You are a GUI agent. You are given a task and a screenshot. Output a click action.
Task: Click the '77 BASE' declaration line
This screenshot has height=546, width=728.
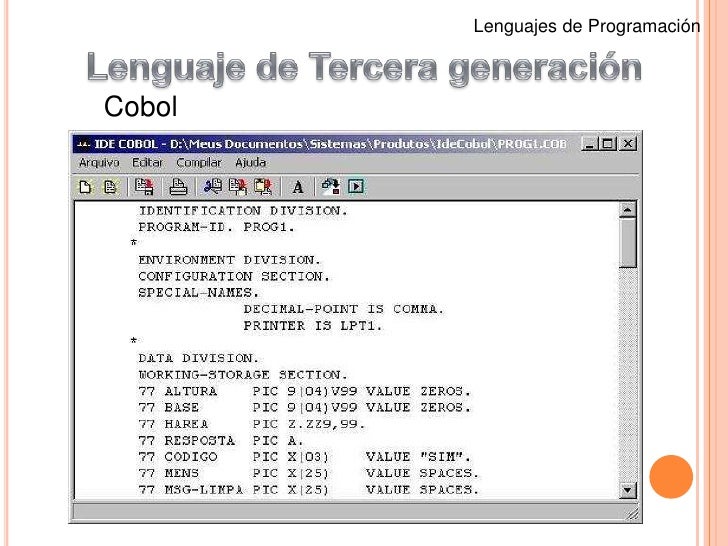(305, 408)
